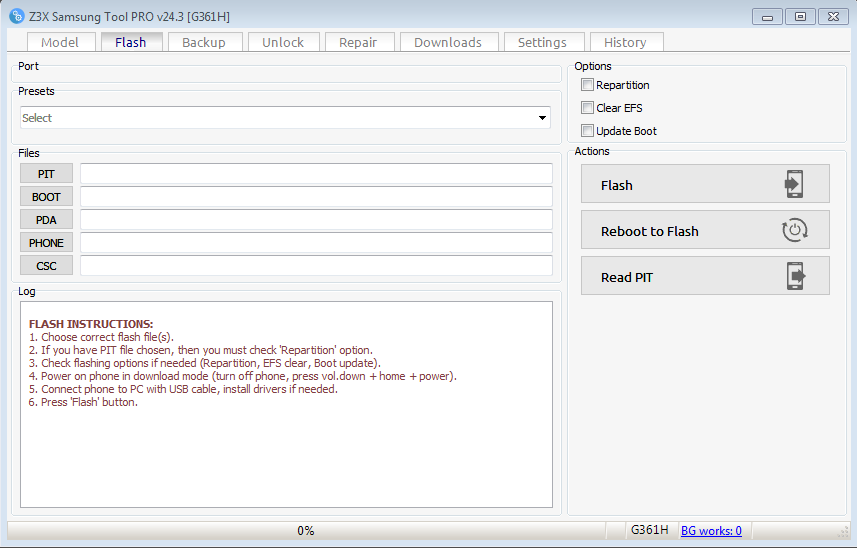The width and height of the screenshot is (857, 548).
Task: Click the resize grip at window corner
Action: click(x=844, y=531)
